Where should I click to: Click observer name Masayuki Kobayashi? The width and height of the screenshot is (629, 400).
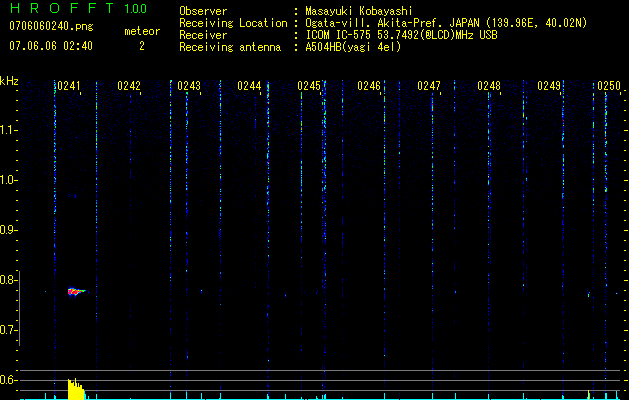click(358, 11)
